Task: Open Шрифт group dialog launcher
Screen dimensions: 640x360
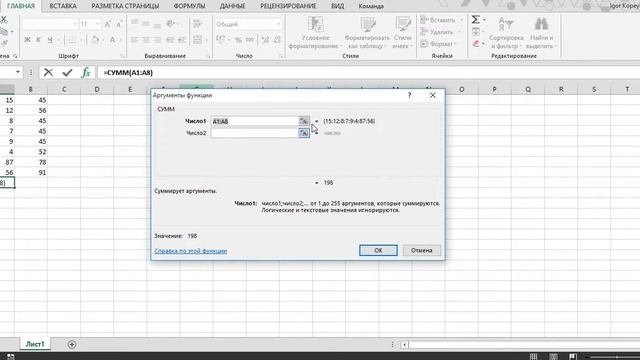Action: [122, 56]
